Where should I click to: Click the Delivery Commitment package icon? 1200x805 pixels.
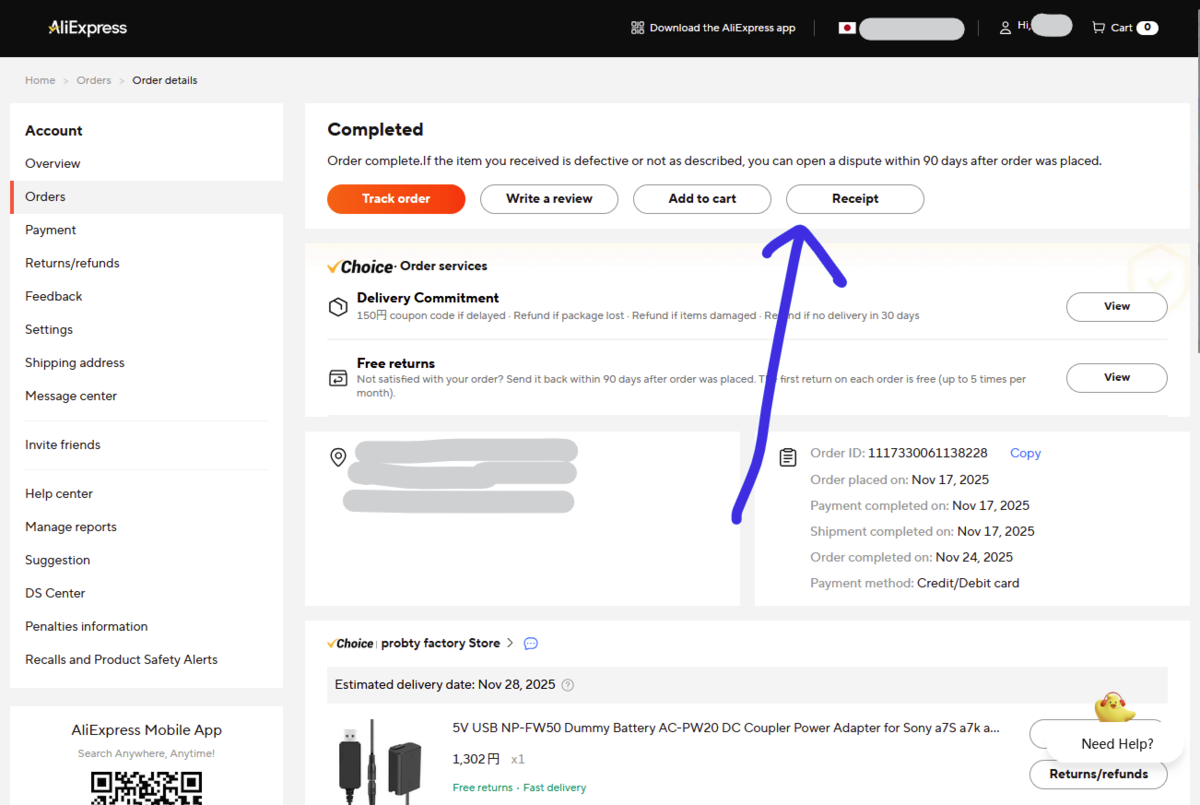(x=338, y=307)
